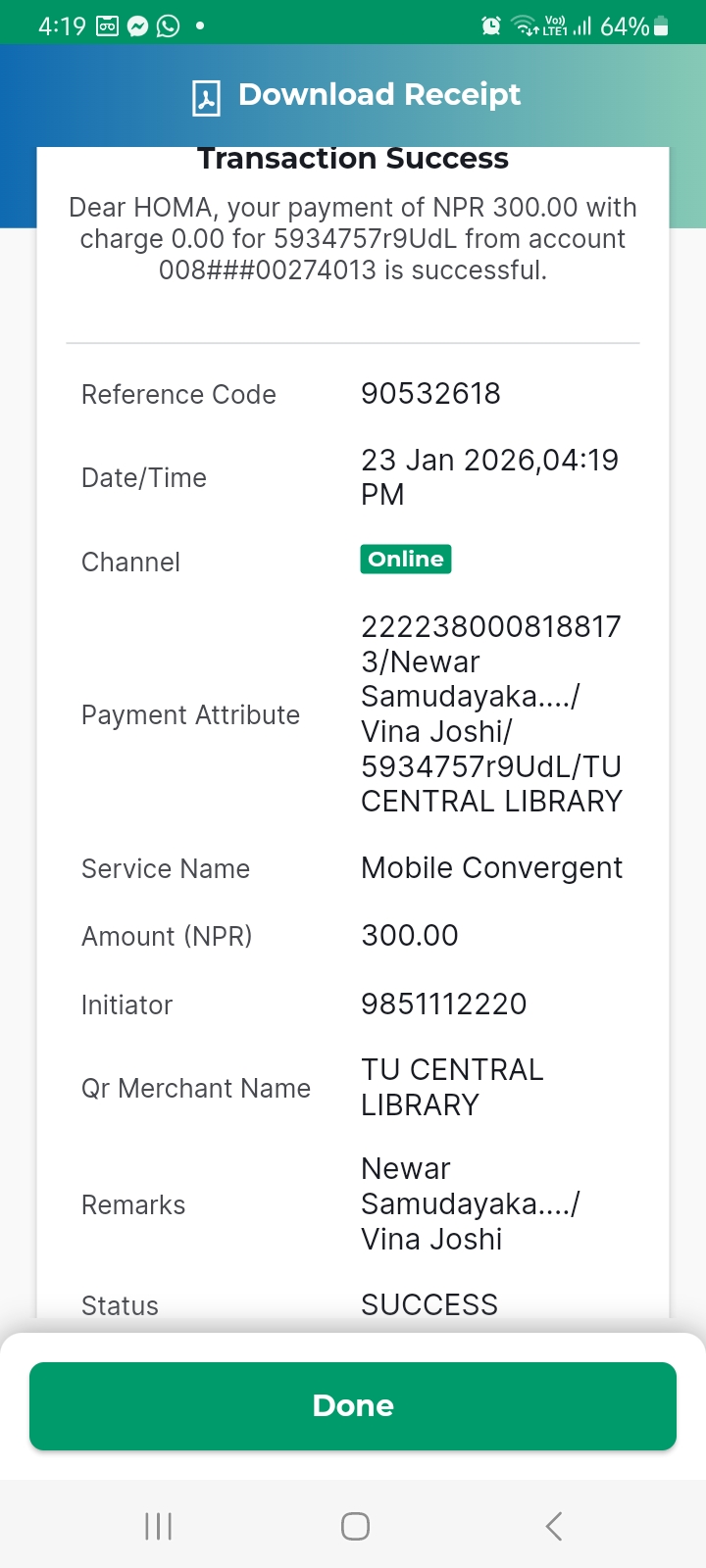Tap the status bar clock 4:19
Image resolution: width=706 pixels, height=1568 pixels.
click(62, 26)
